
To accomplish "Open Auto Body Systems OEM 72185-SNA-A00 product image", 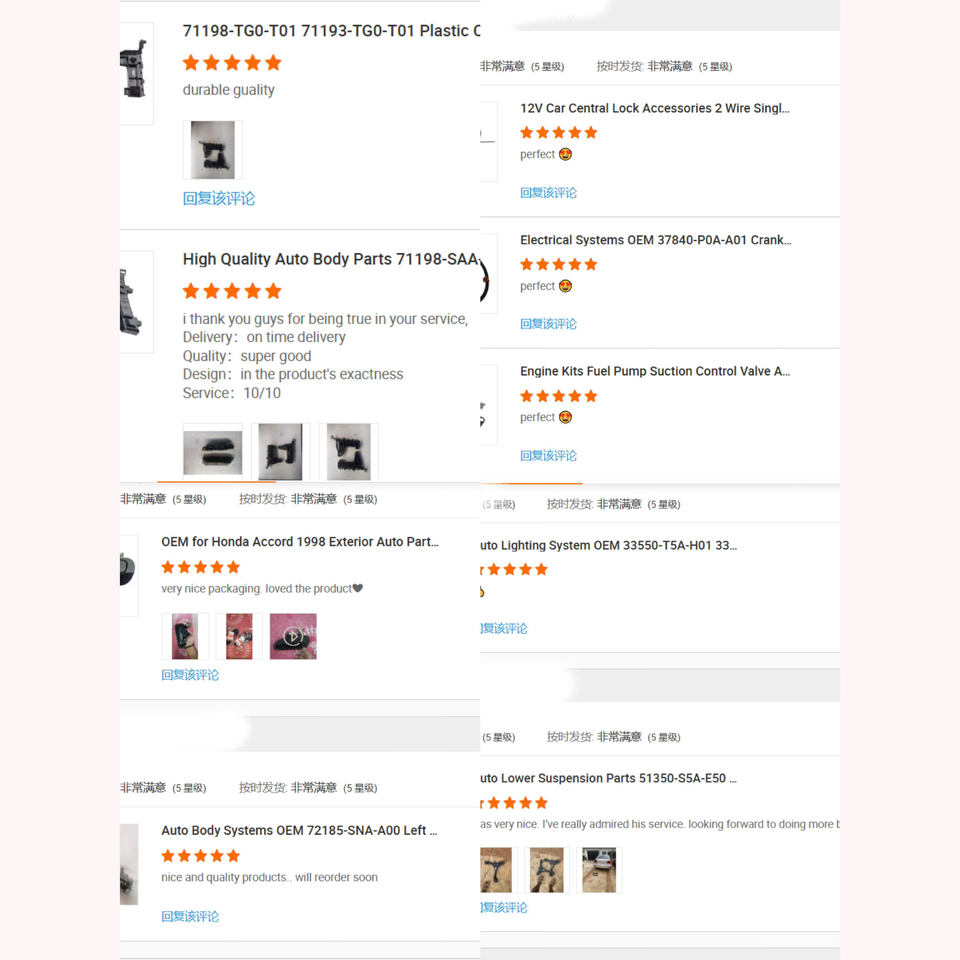I will tap(129, 864).
